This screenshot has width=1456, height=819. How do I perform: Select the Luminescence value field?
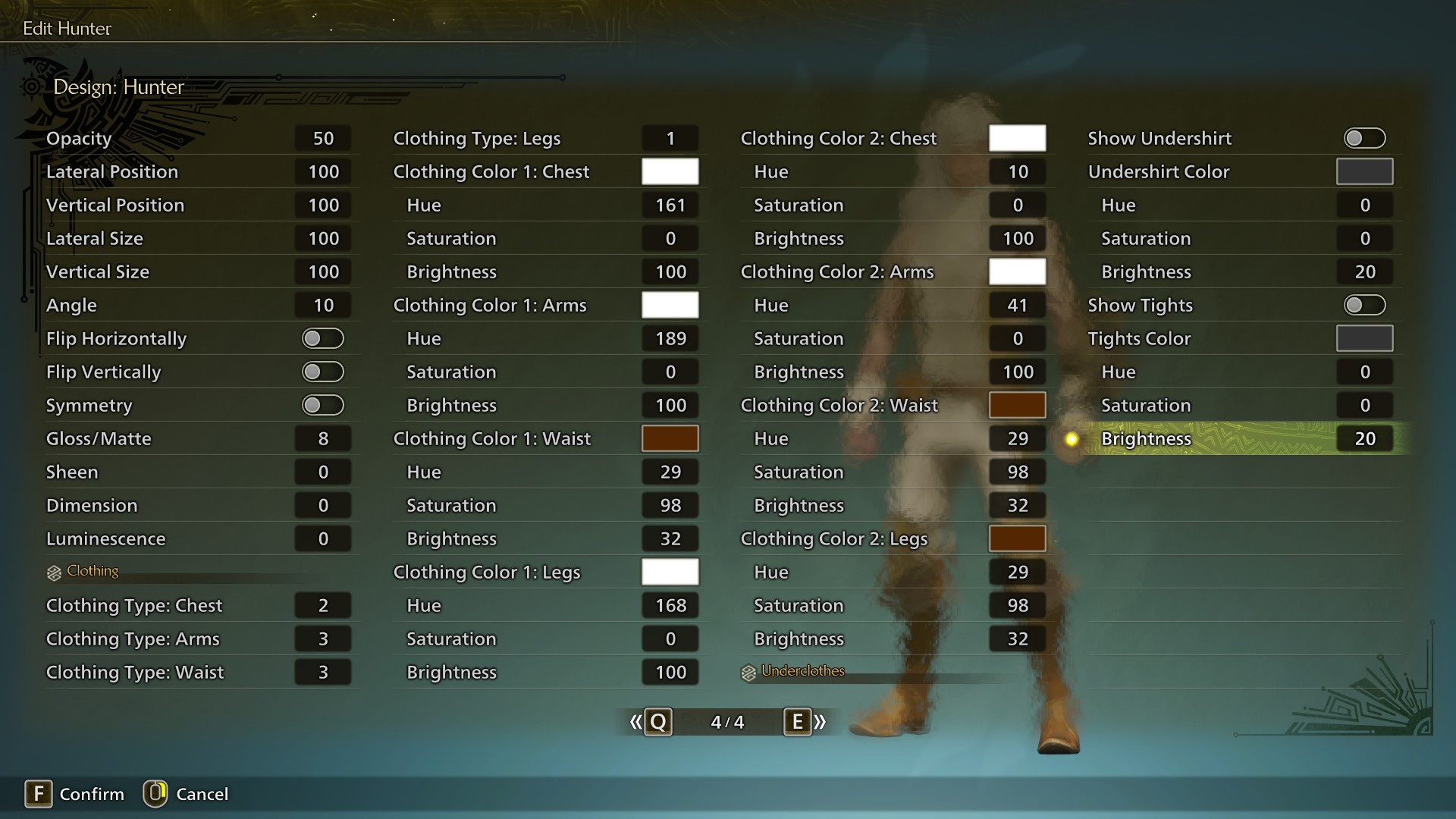coord(323,538)
